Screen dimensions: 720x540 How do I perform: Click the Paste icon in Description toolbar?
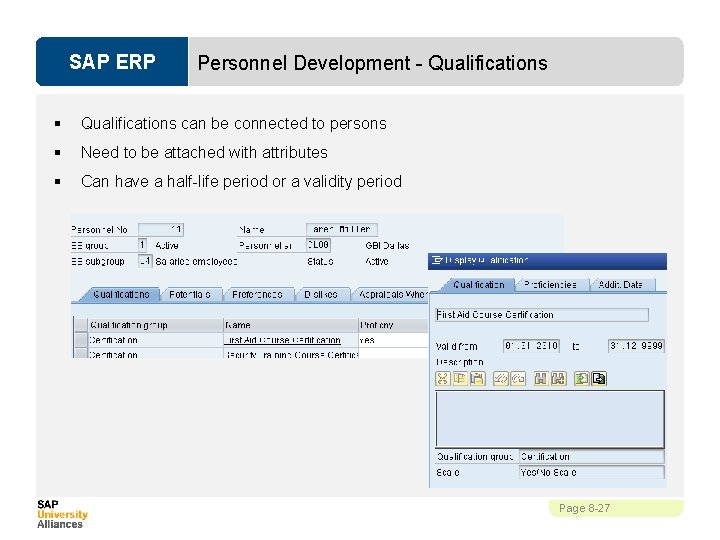[477, 379]
